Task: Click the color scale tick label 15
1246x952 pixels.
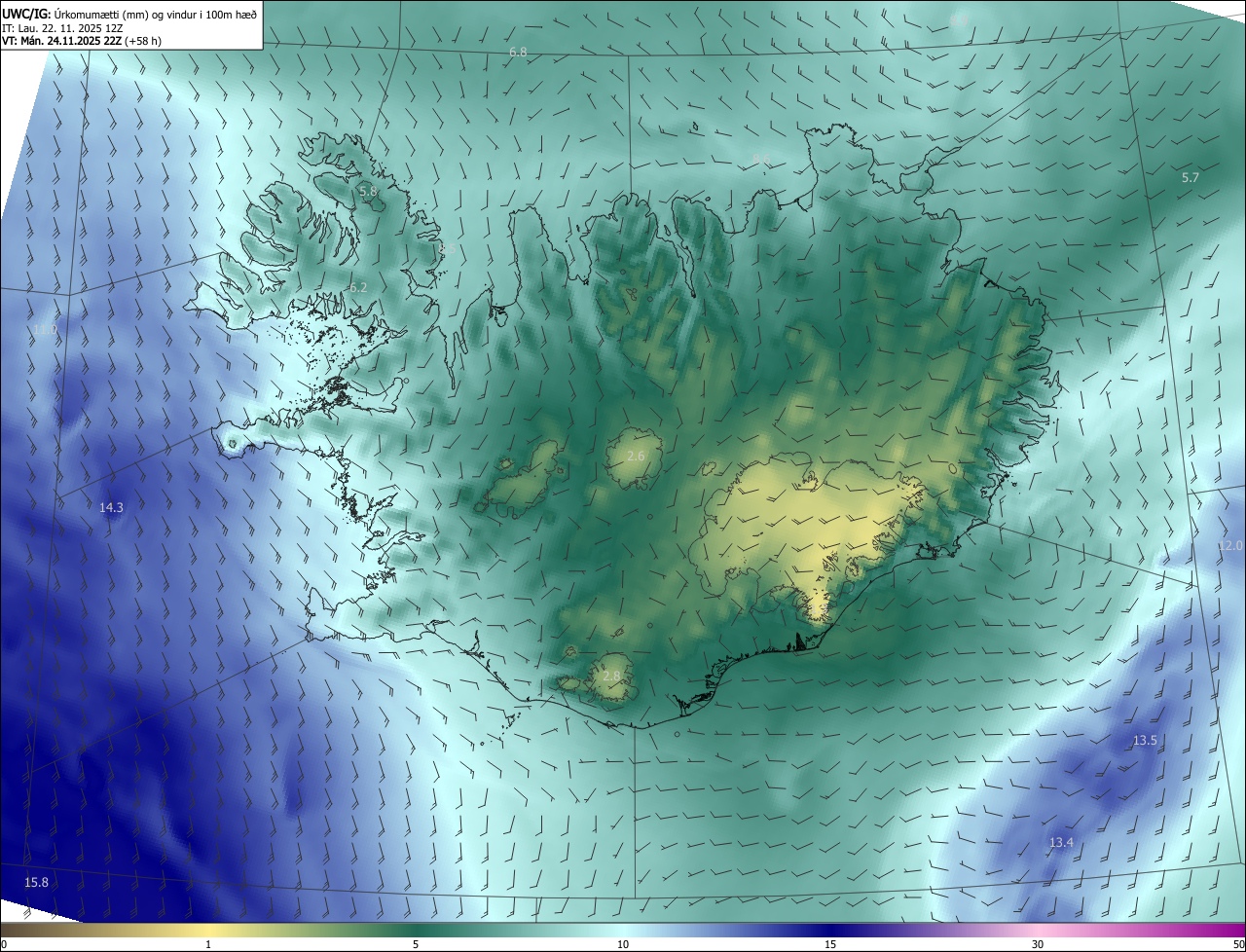Action: pos(830,944)
